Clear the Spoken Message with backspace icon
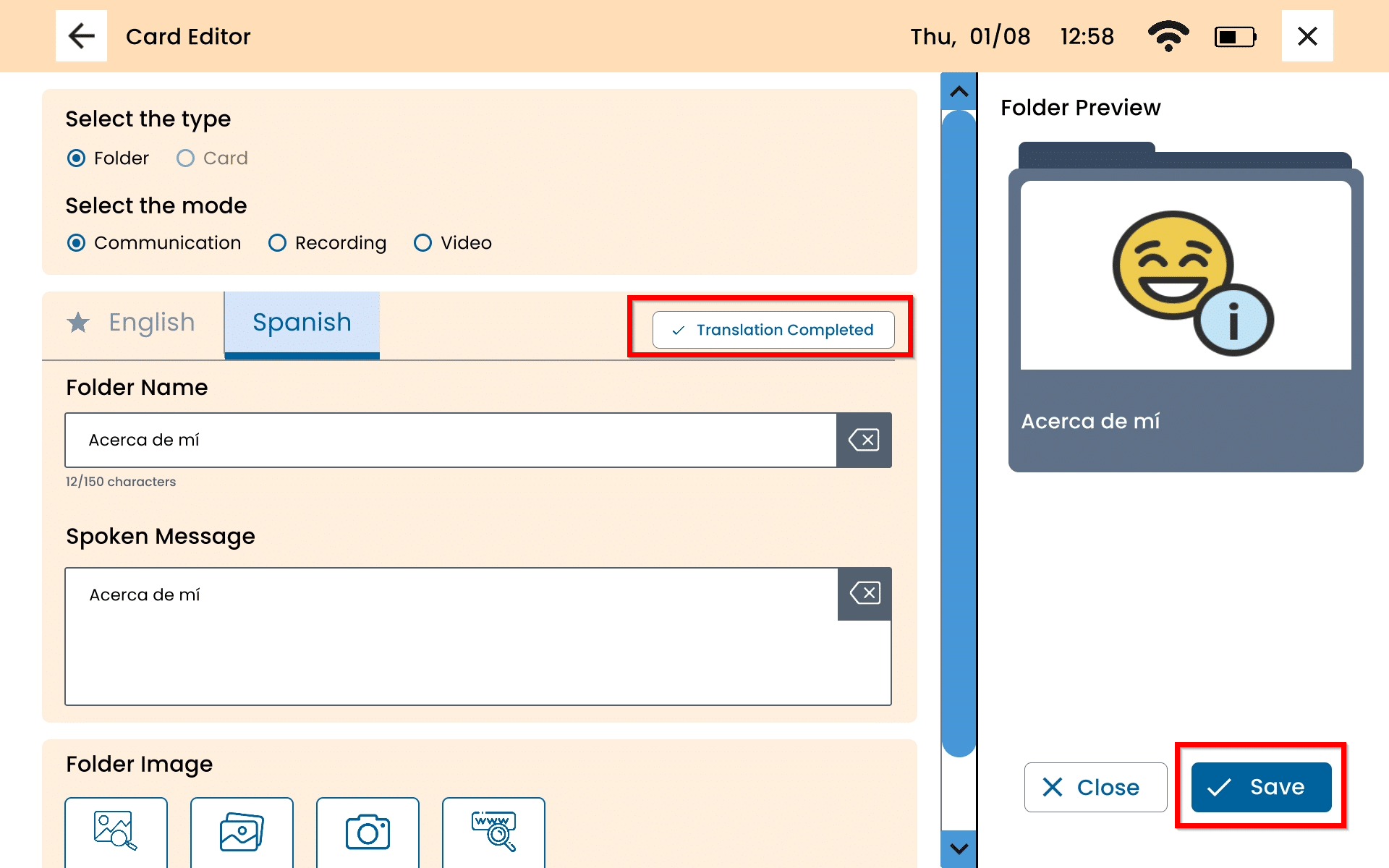1389x868 pixels. pyautogui.click(x=865, y=594)
